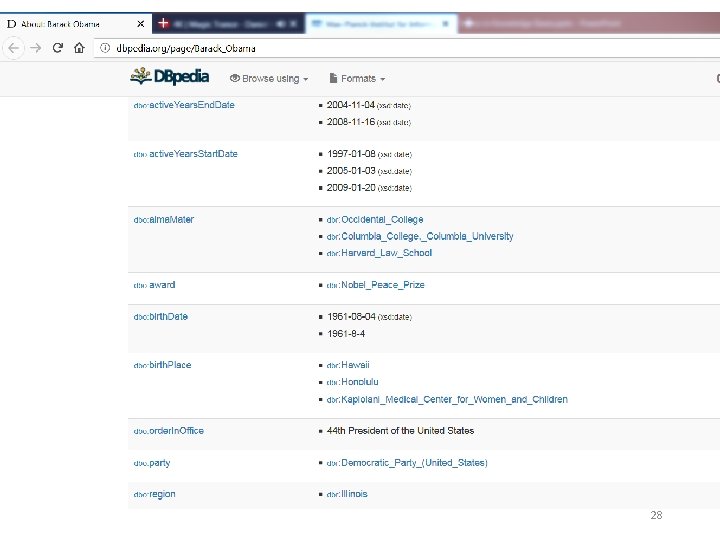Open the dbo:birthDate property link

pos(161,317)
